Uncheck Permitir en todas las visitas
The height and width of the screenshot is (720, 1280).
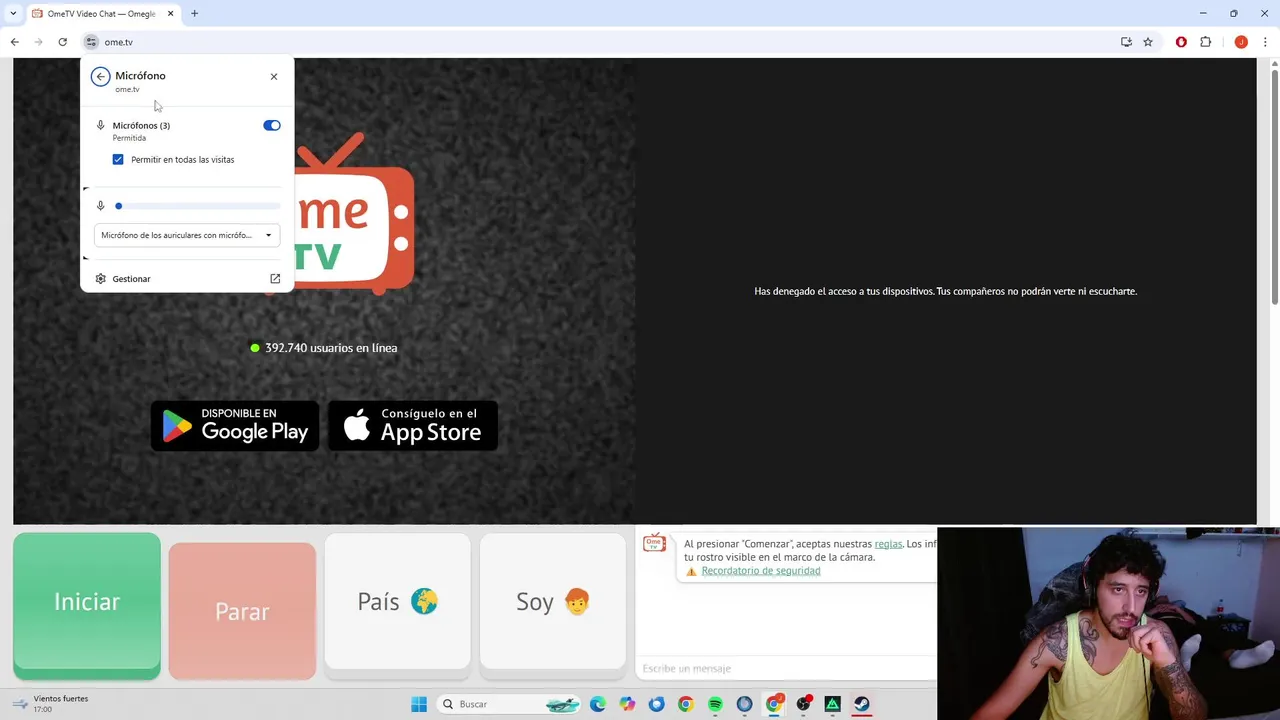118,160
